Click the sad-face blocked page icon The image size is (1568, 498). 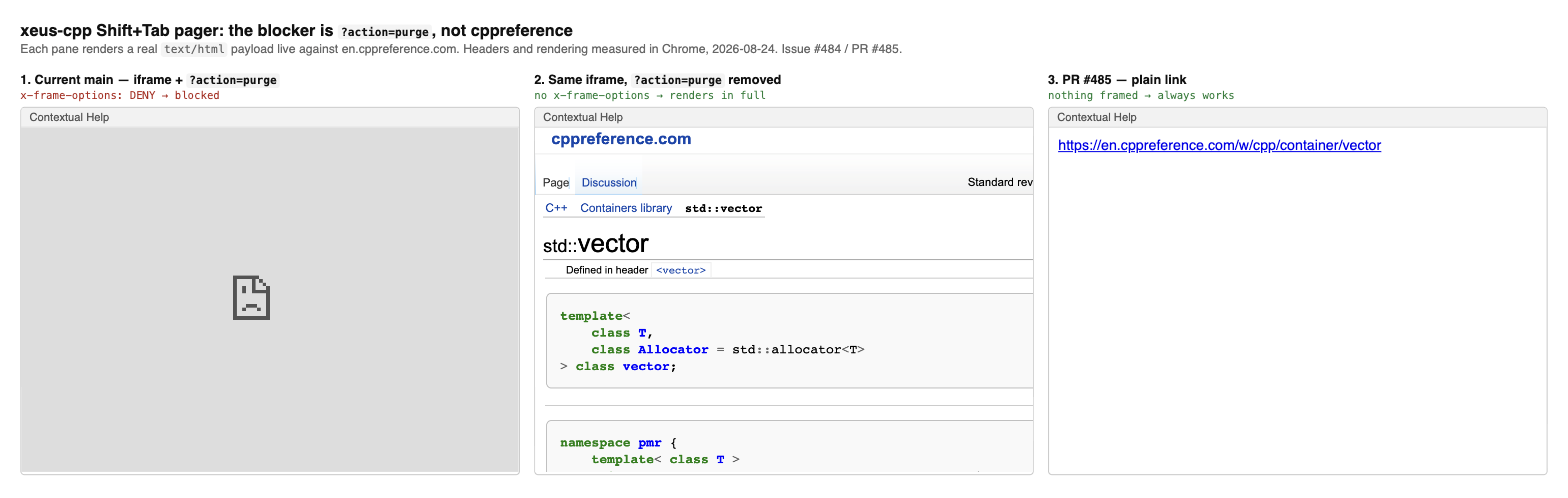pyautogui.click(x=252, y=298)
